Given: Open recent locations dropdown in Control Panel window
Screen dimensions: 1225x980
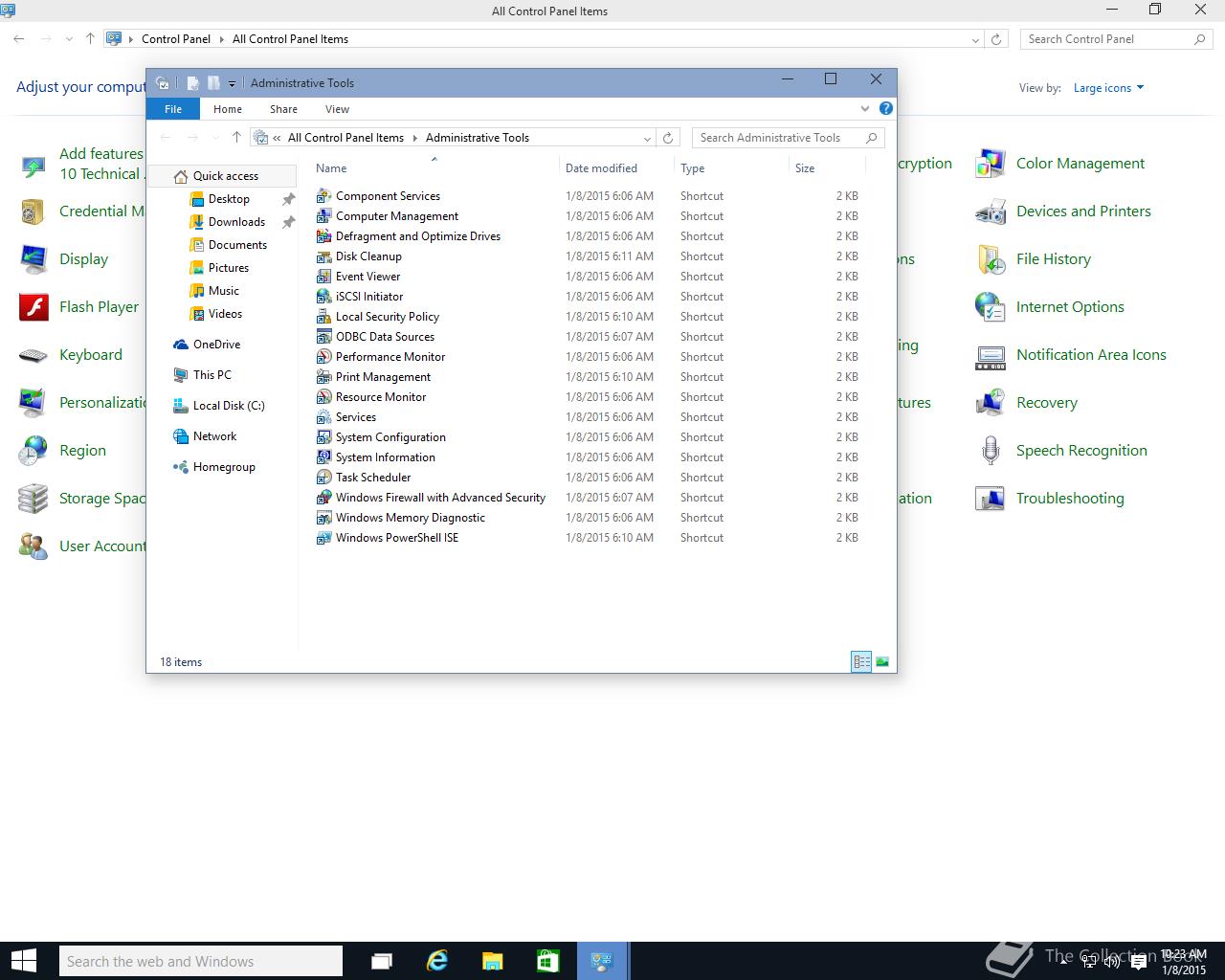Looking at the screenshot, I should coord(69,39).
